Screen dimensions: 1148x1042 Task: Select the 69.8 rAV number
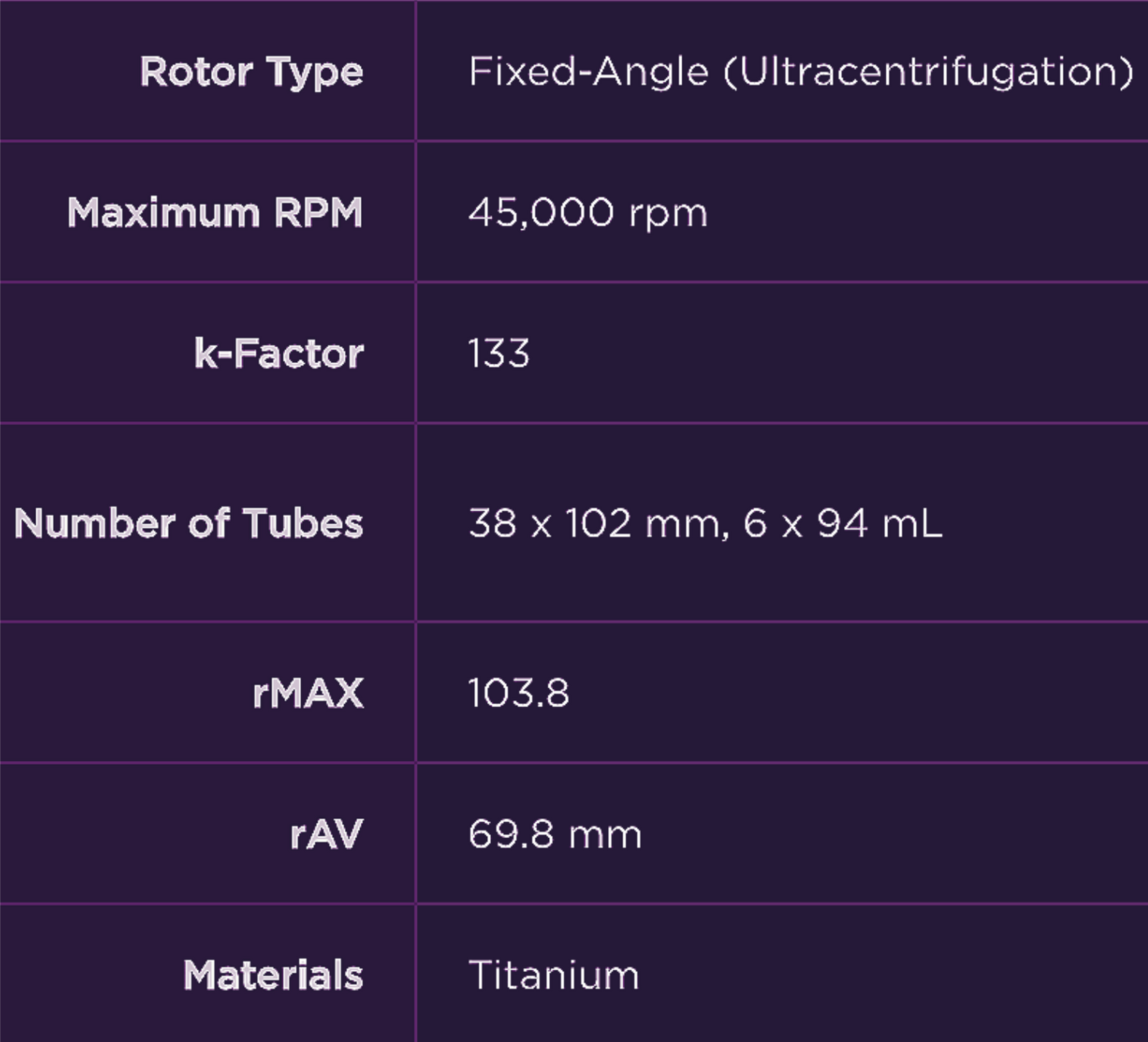point(511,834)
